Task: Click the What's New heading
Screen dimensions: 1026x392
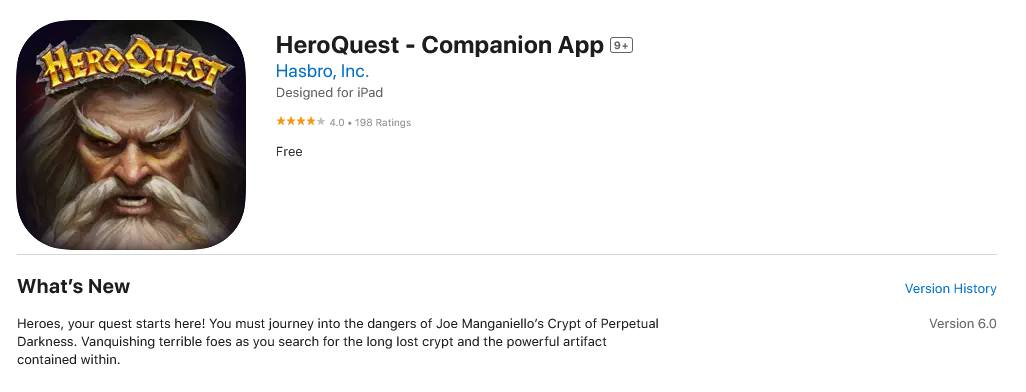Action: 73,287
